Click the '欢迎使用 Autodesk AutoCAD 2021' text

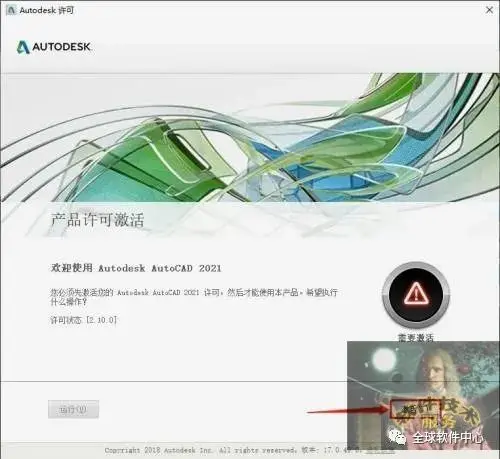point(136,268)
